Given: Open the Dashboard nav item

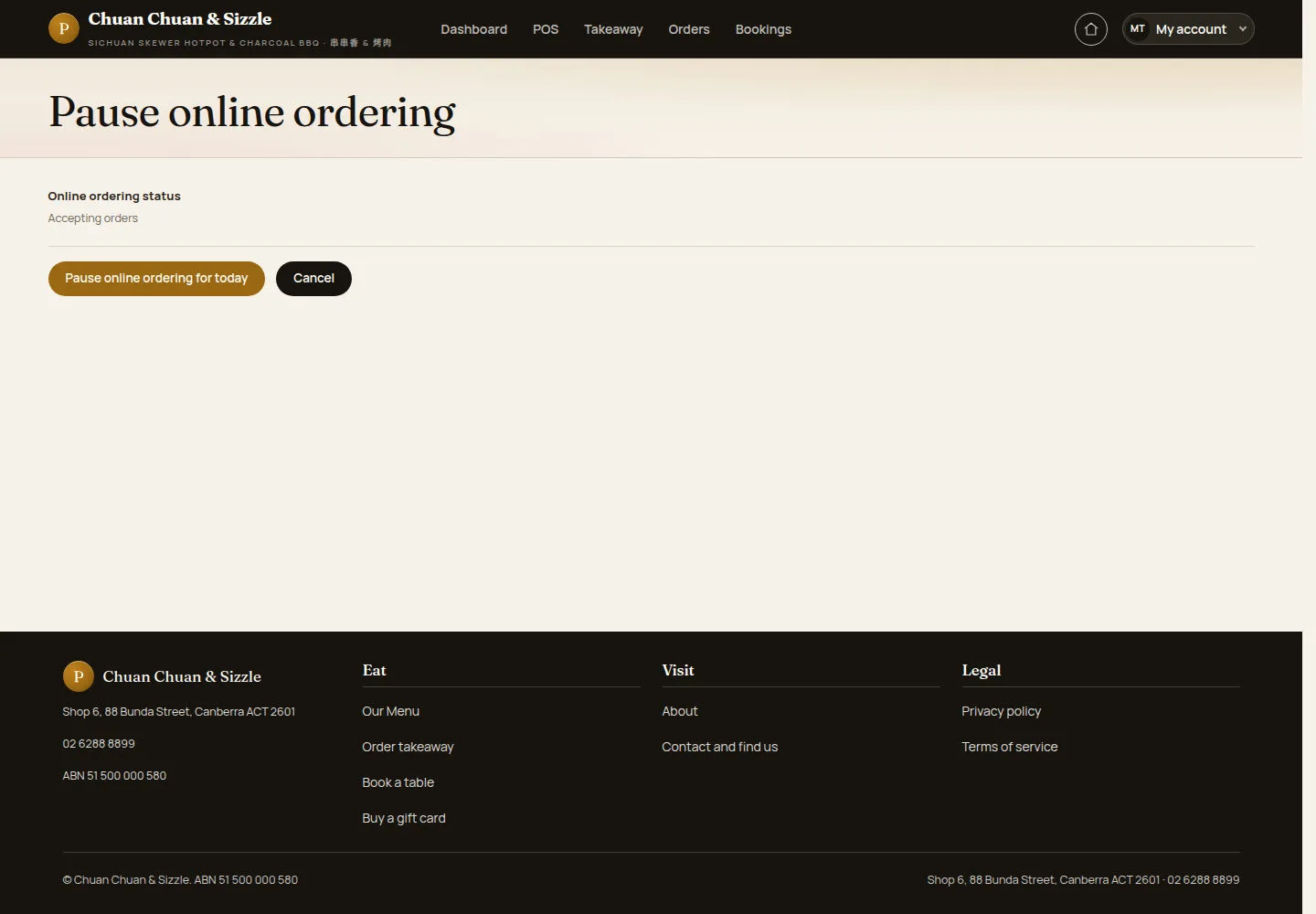Looking at the screenshot, I should click(x=473, y=29).
